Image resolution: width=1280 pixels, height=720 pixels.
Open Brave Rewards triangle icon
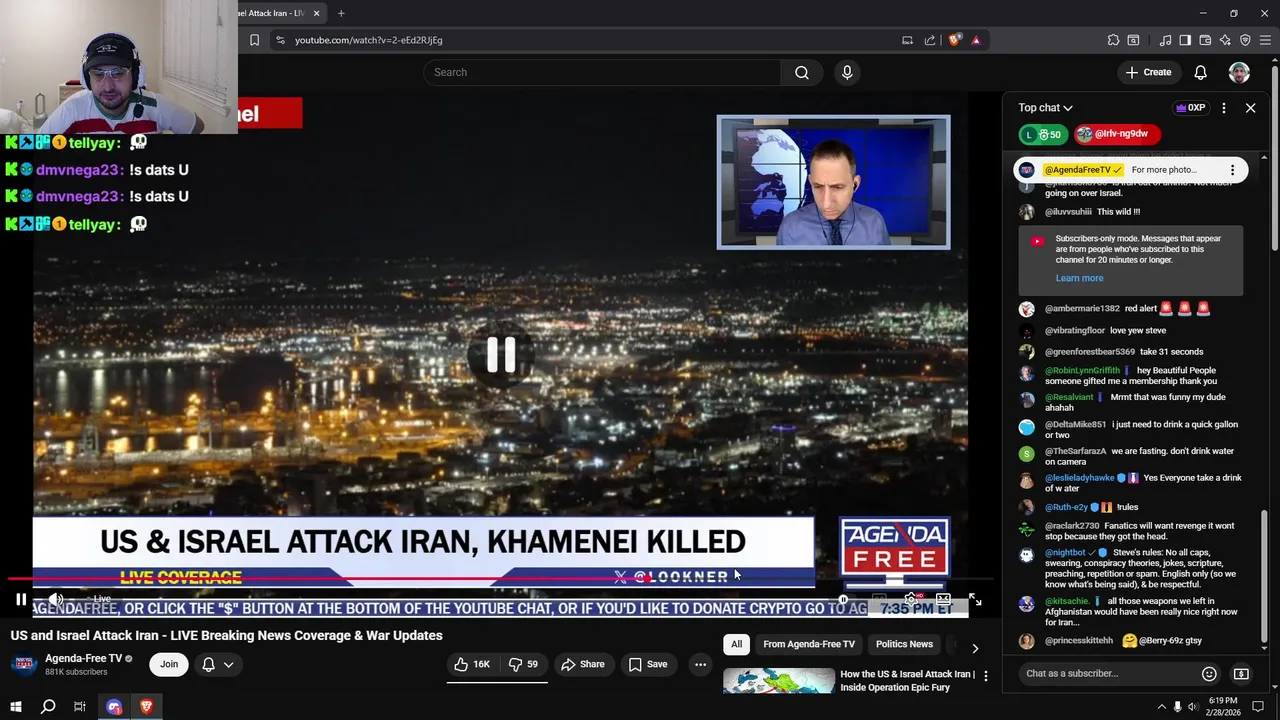tap(976, 40)
